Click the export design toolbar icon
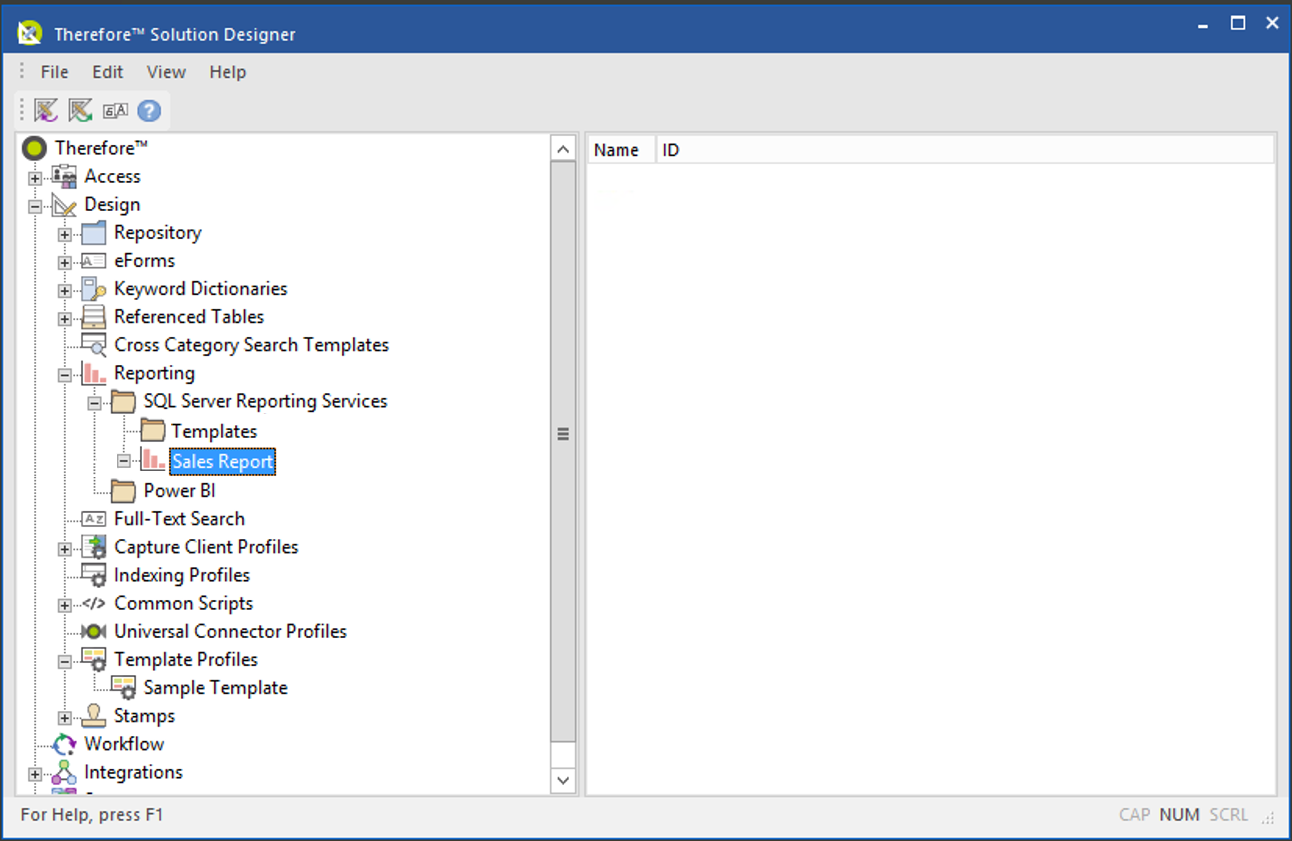1292x841 pixels. [x=79, y=110]
